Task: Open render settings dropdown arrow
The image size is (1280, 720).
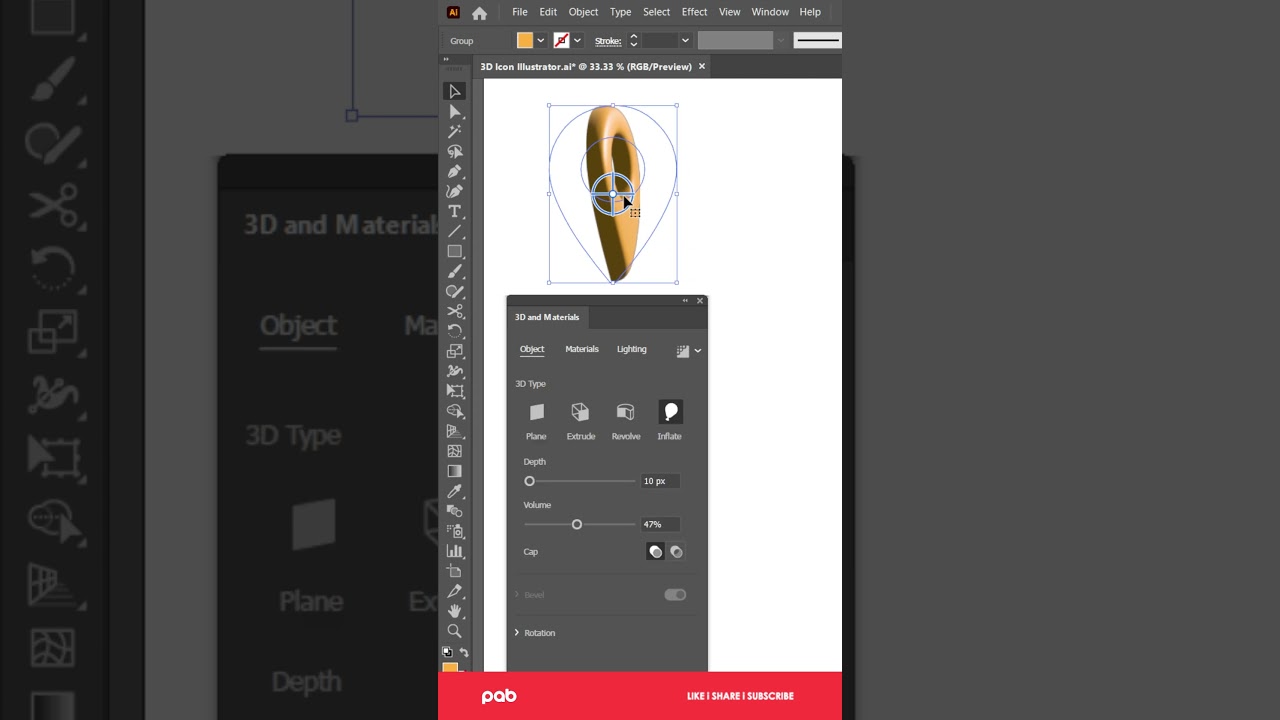Action: pos(698,351)
